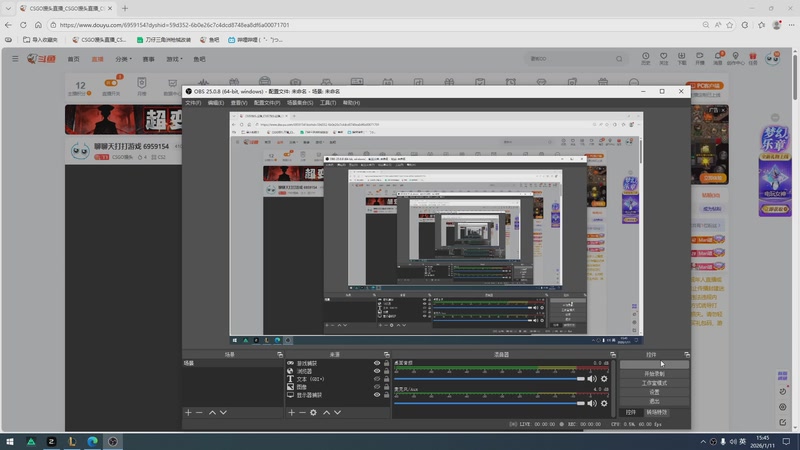
Task: Click OBS icon in Windows taskbar
Action: click(x=114, y=441)
